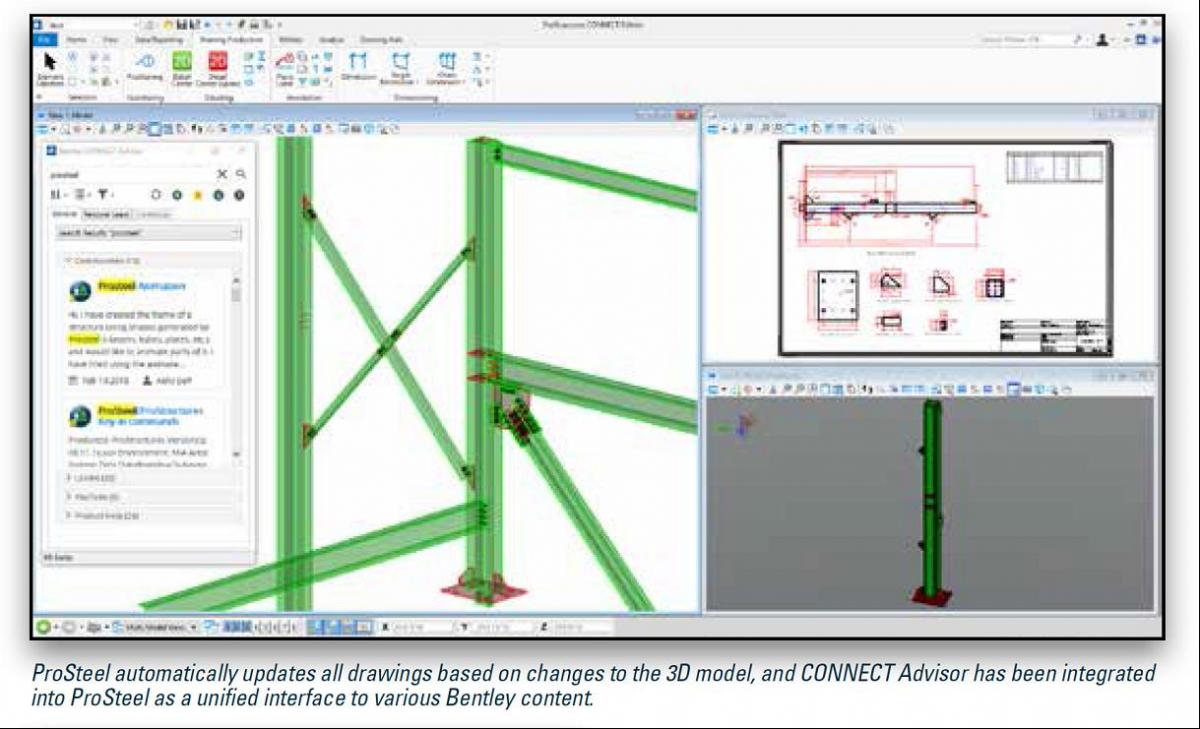
Task: Click the help question icon in Advisor toolbar
Action: pos(239,194)
